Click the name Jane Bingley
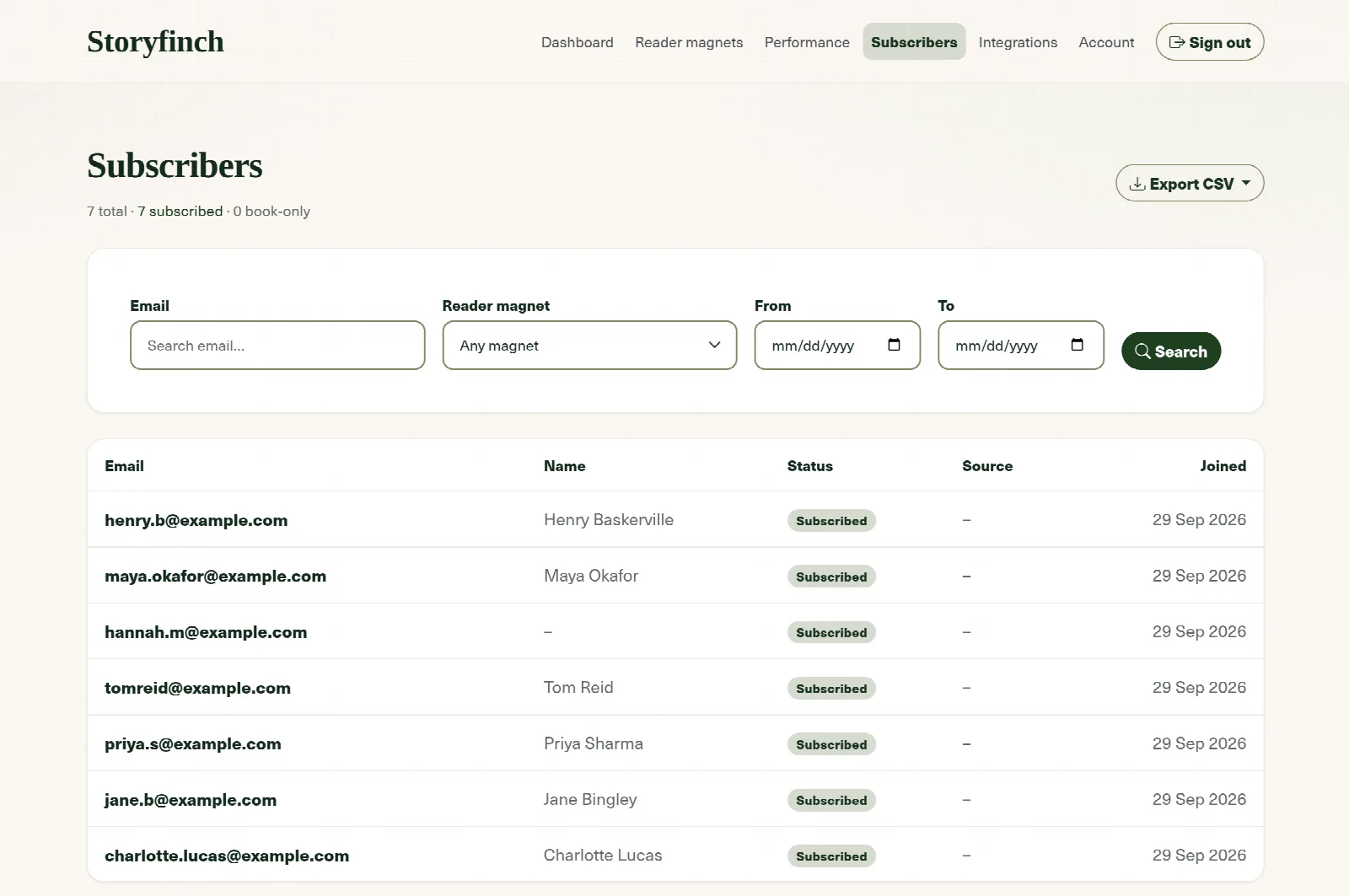The image size is (1349, 896). tap(590, 799)
